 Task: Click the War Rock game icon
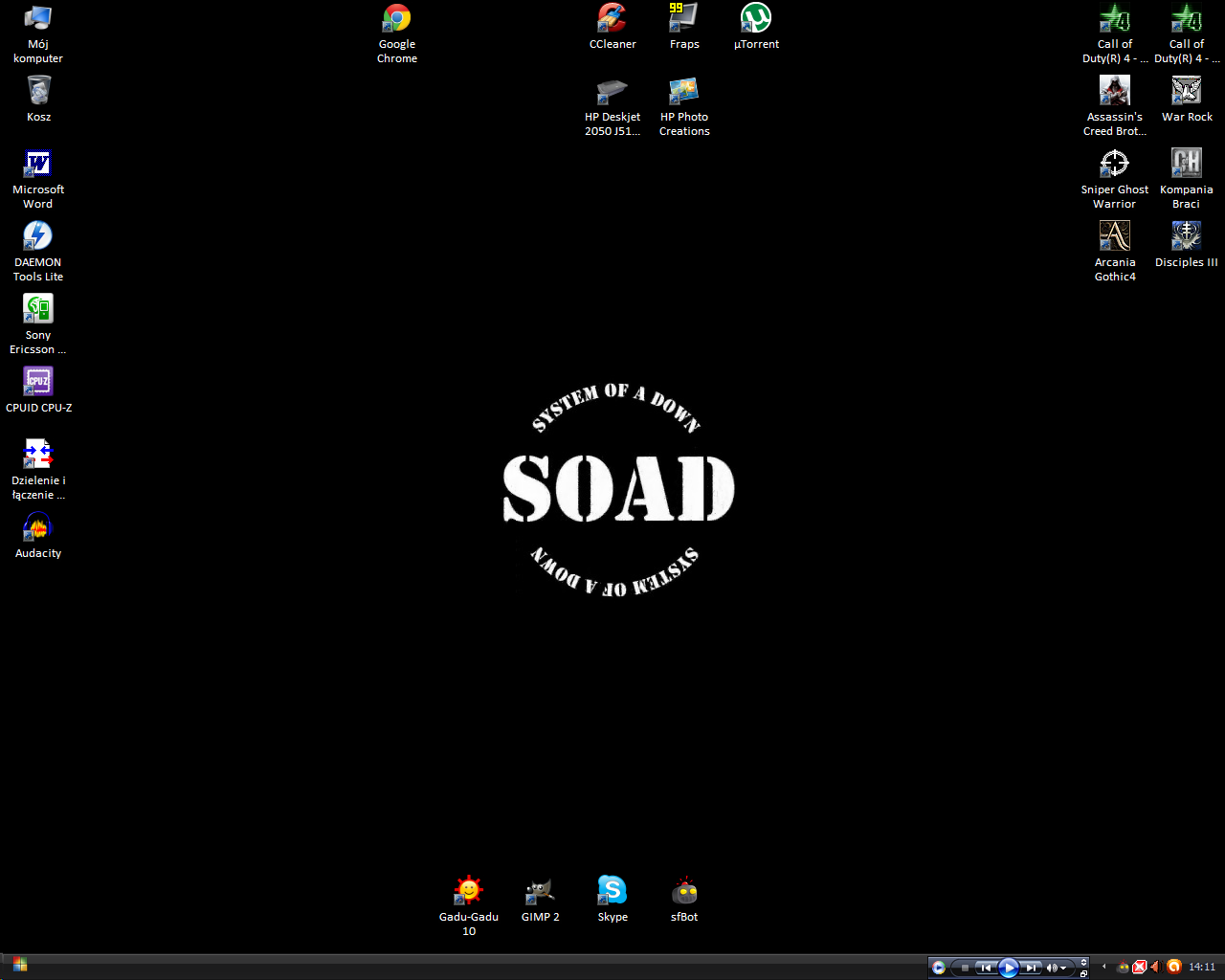(x=1187, y=99)
